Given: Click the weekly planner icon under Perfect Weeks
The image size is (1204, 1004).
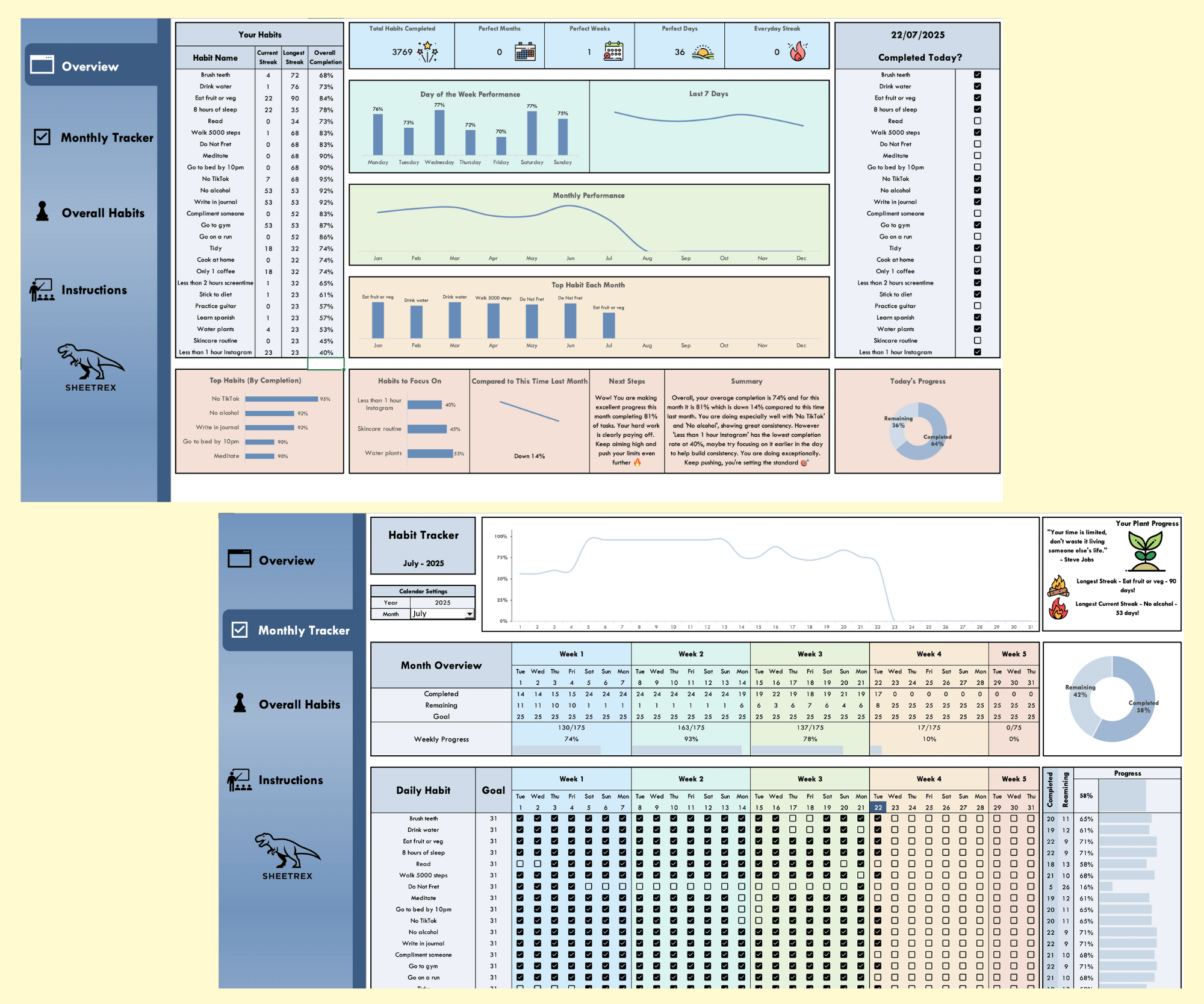Looking at the screenshot, I should [x=613, y=52].
